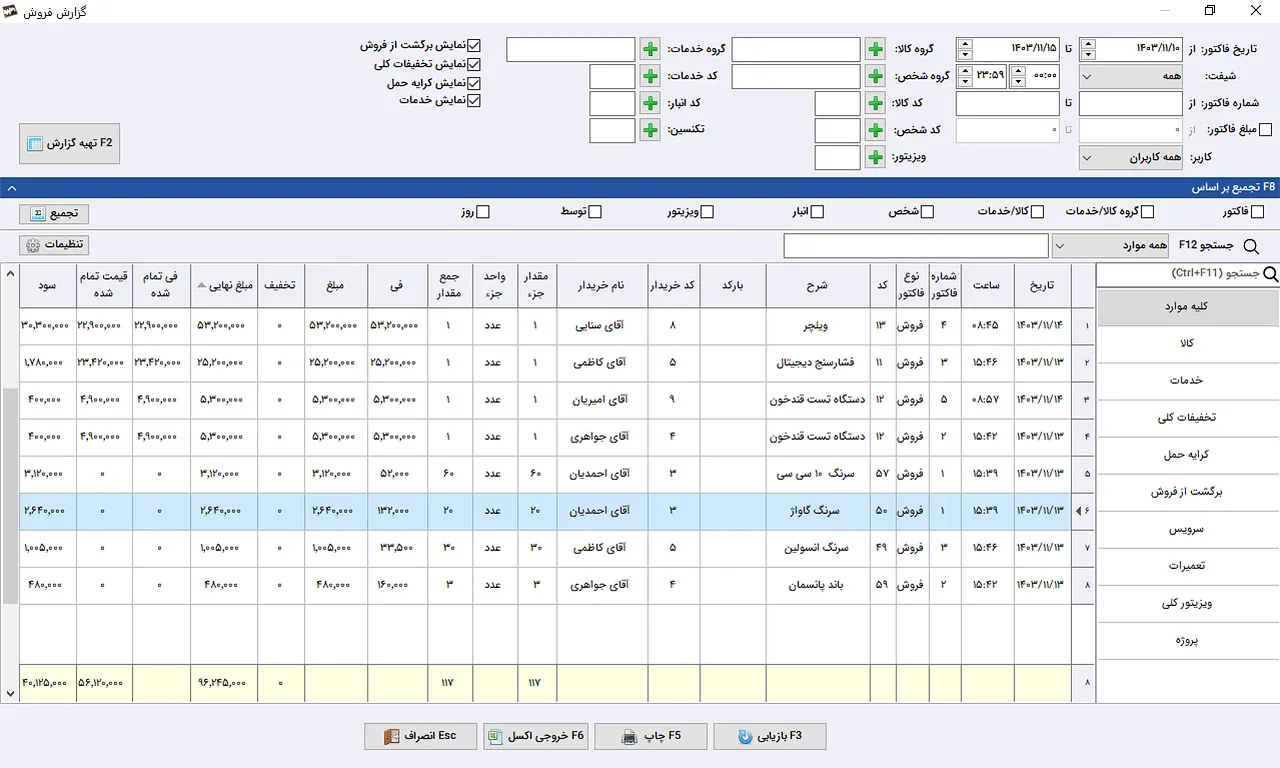
Task: Click the F3 بازیابی button
Action: (x=770, y=736)
